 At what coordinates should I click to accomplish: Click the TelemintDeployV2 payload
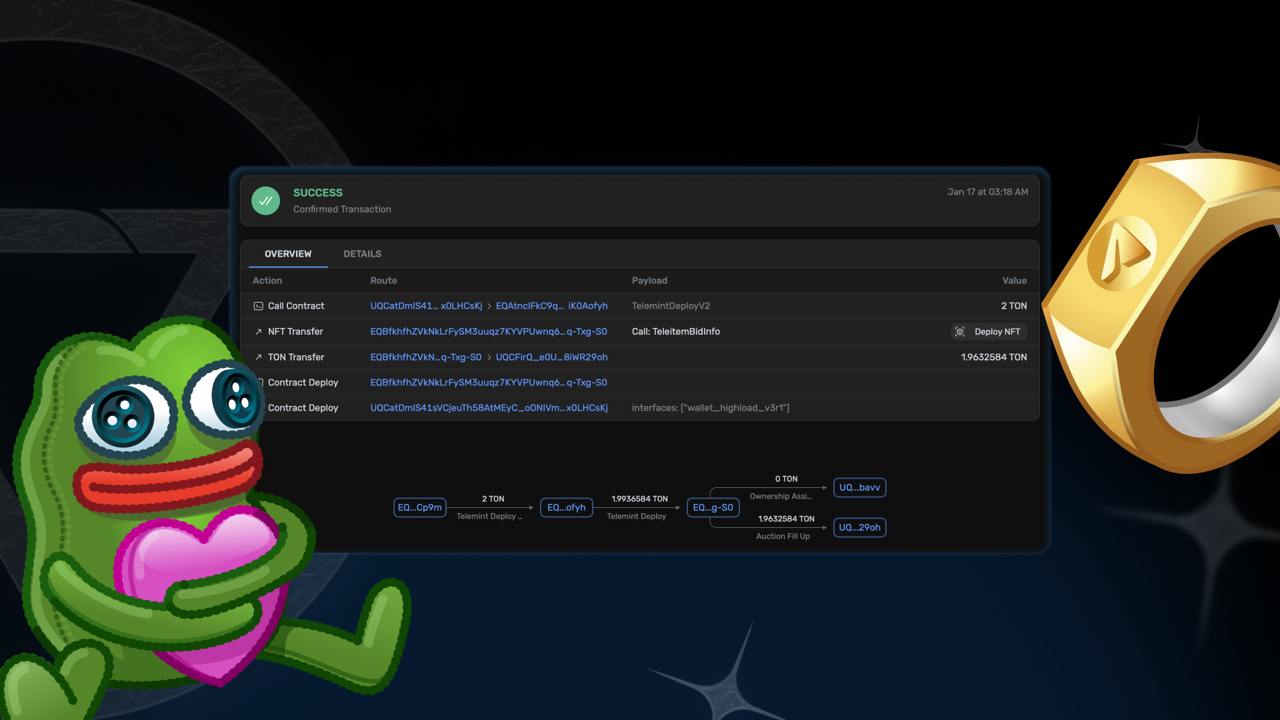pyautogui.click(x=671, y=306)
